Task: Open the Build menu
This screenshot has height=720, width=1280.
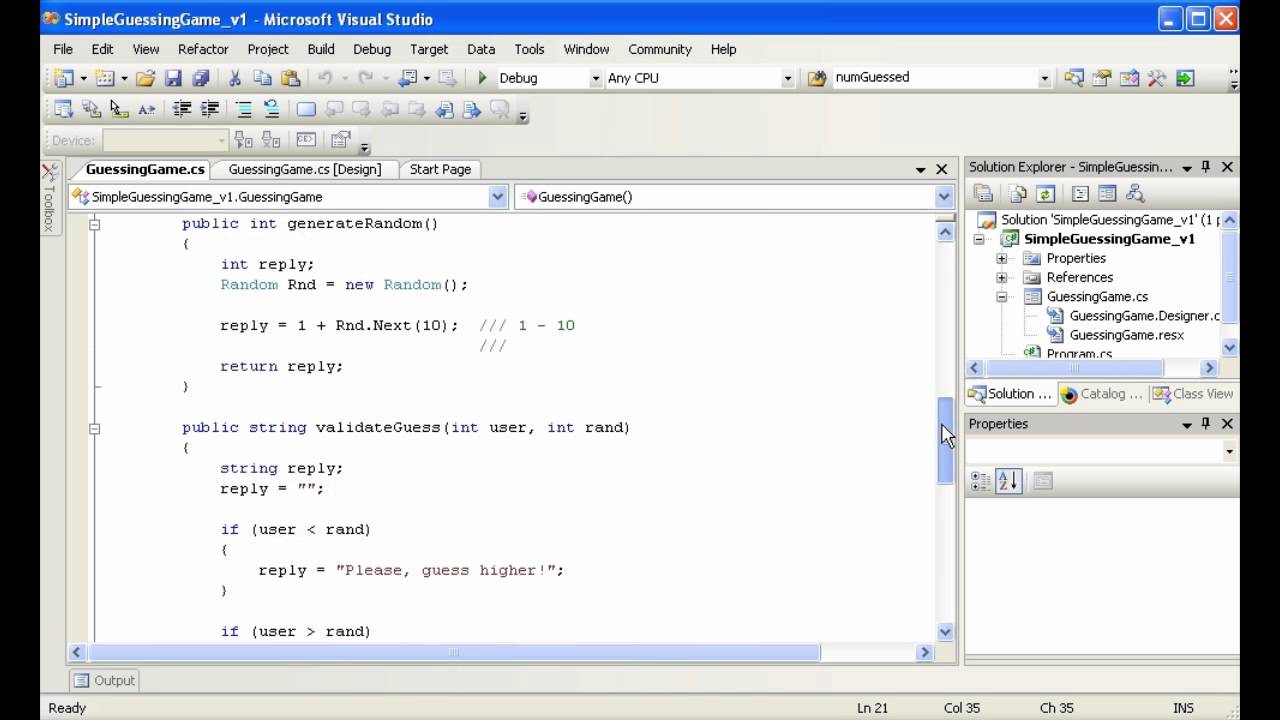Action: 321,49
